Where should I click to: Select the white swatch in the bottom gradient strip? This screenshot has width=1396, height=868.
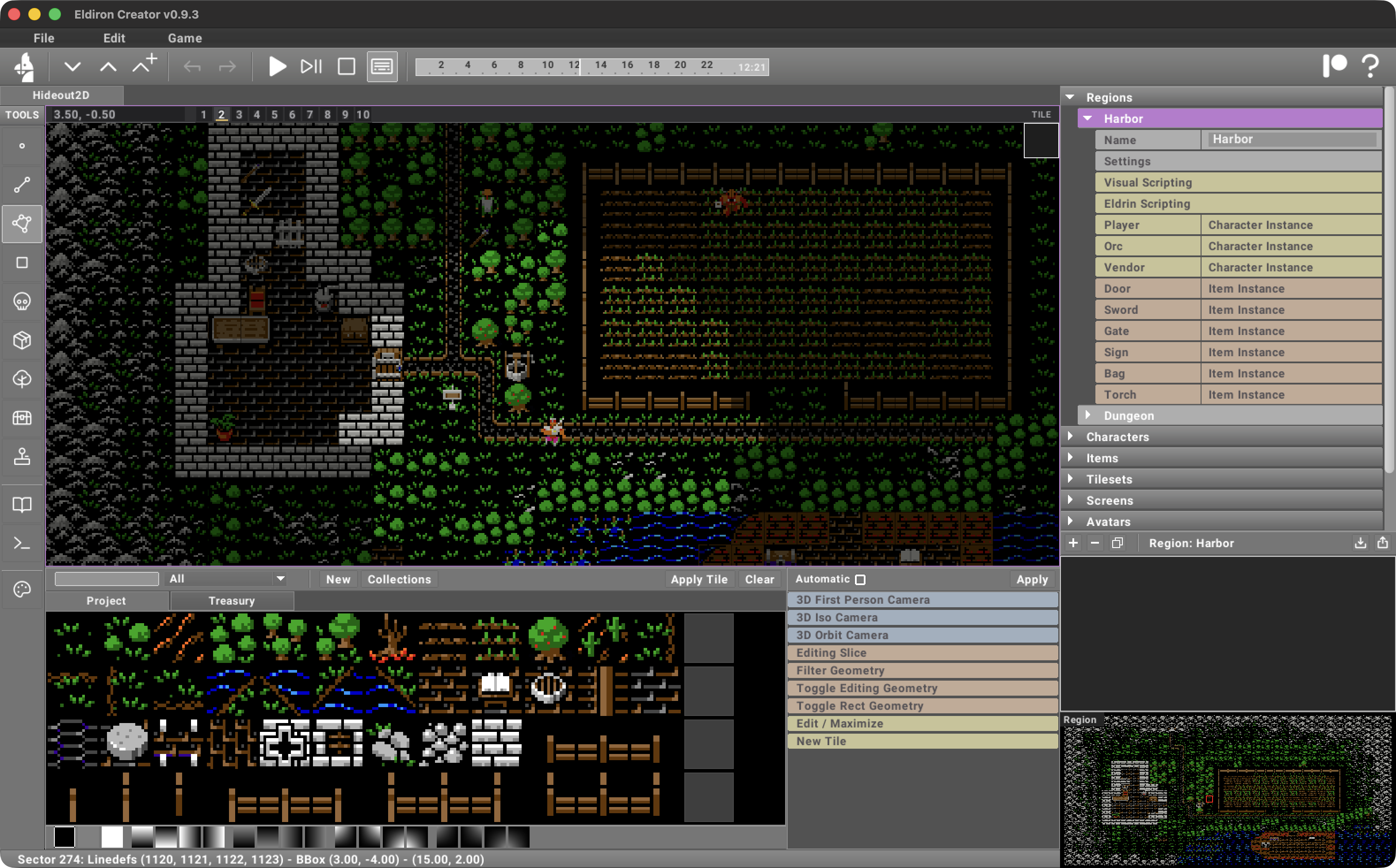point(113,838)
